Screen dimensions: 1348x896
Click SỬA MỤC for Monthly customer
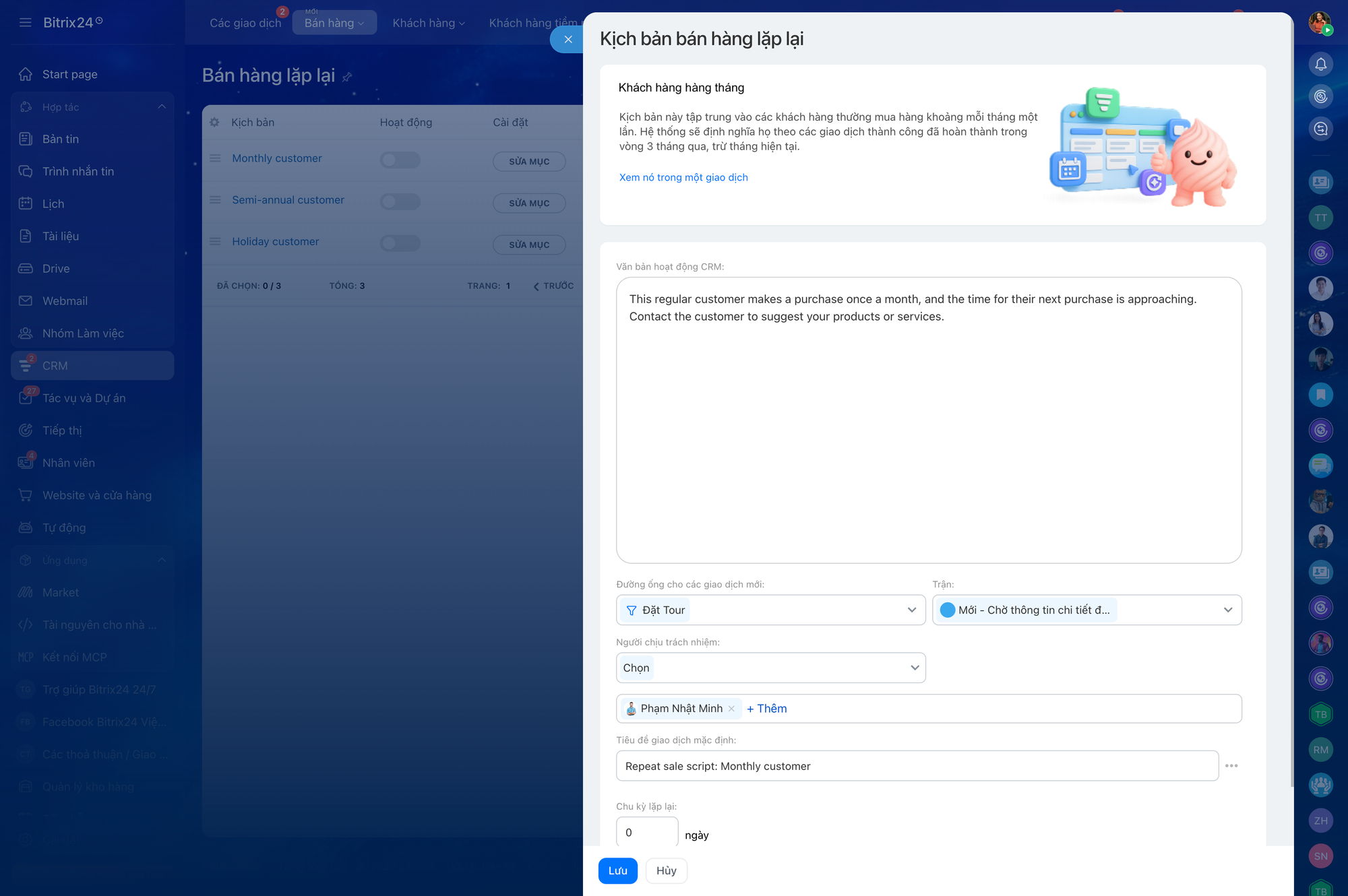[x=529, y=162]
